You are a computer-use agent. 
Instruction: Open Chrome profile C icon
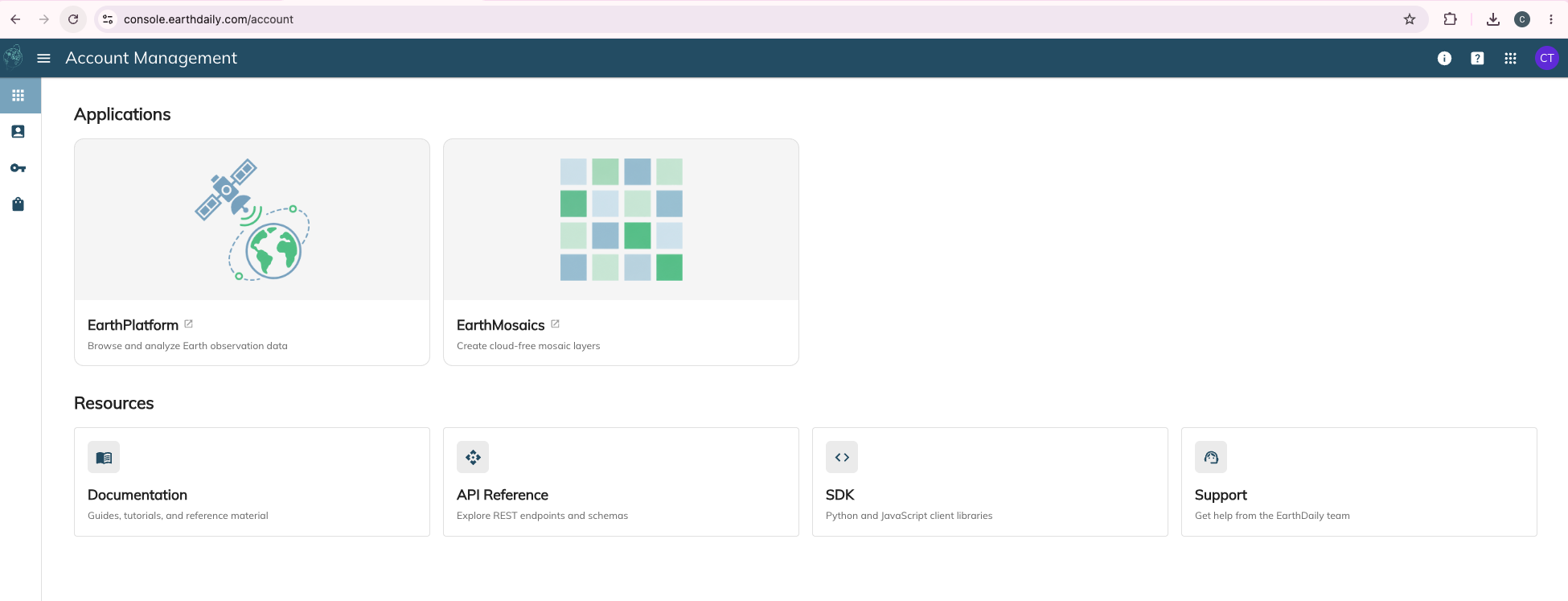pyautogui.click(x=1521, y=19)
